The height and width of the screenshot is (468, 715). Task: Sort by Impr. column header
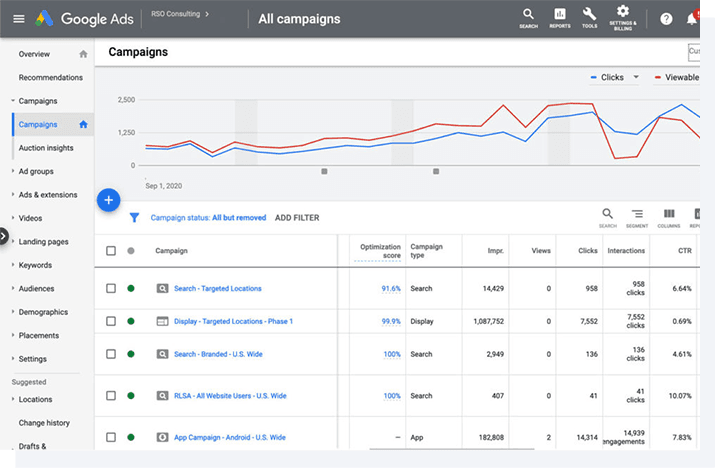[496, 250]
